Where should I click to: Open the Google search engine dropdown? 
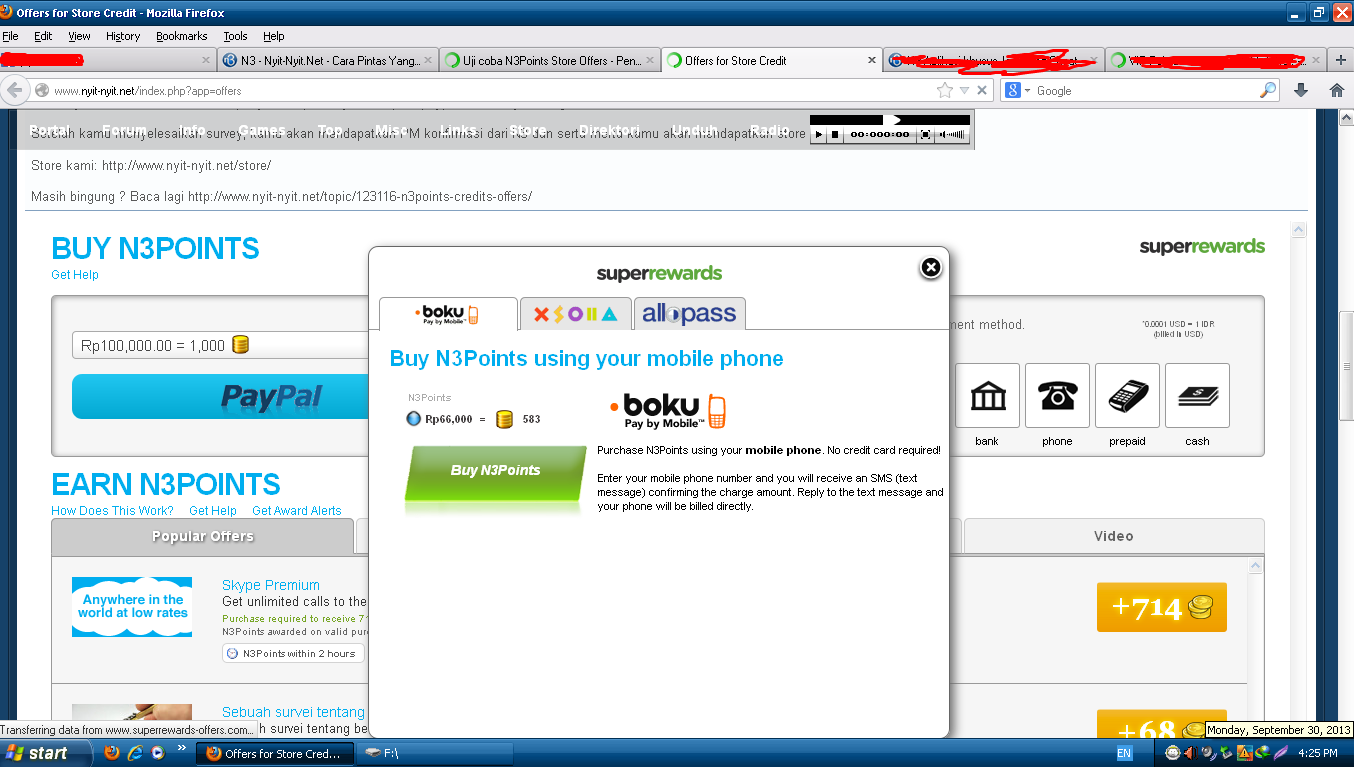click(1018, 91)
